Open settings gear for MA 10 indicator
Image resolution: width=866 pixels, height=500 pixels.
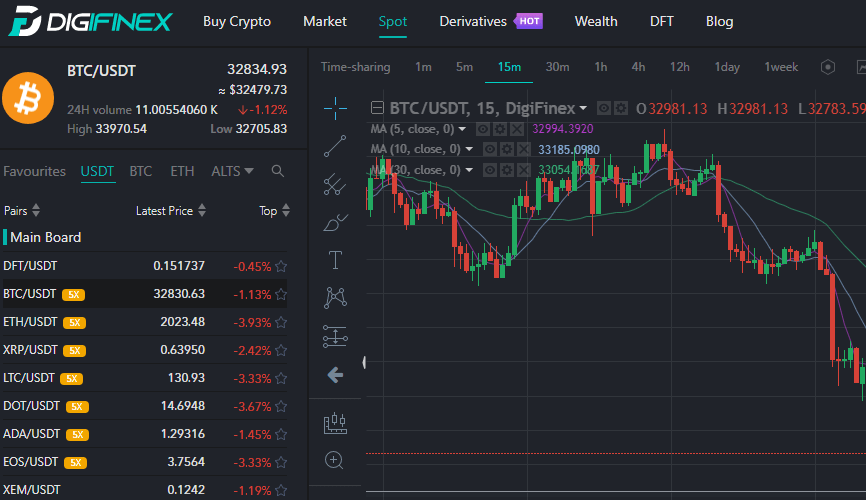coord(506,149)
